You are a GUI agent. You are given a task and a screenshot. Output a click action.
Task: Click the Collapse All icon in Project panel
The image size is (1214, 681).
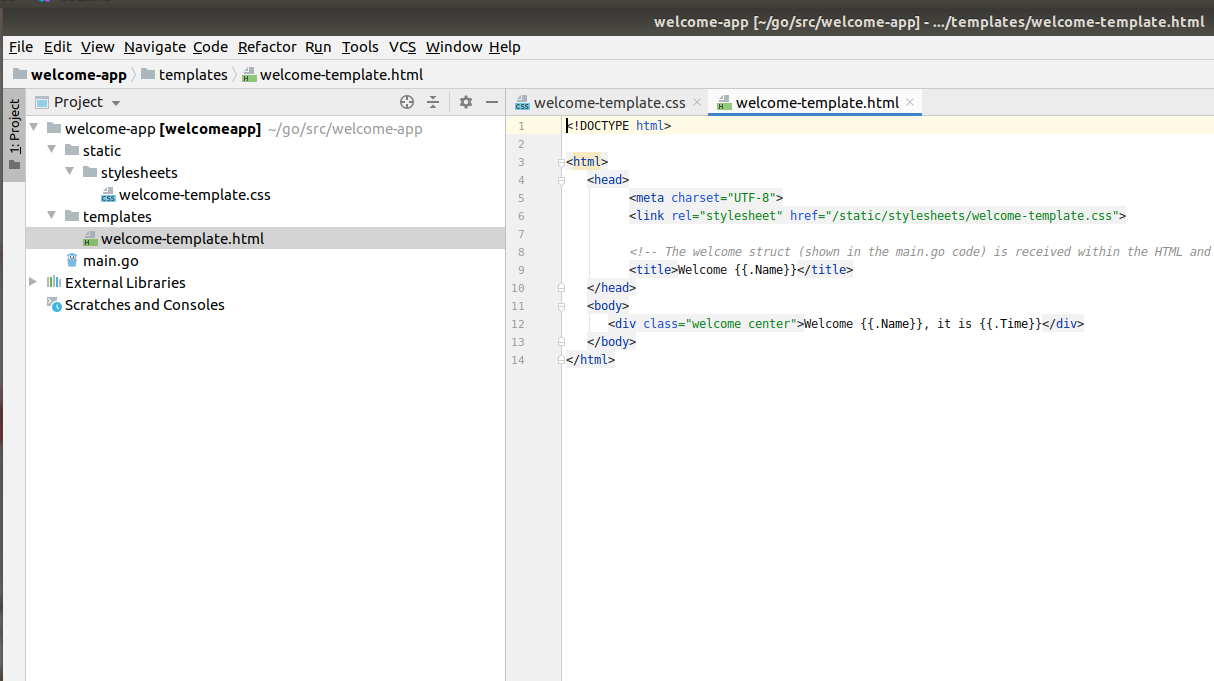[433, 102]
